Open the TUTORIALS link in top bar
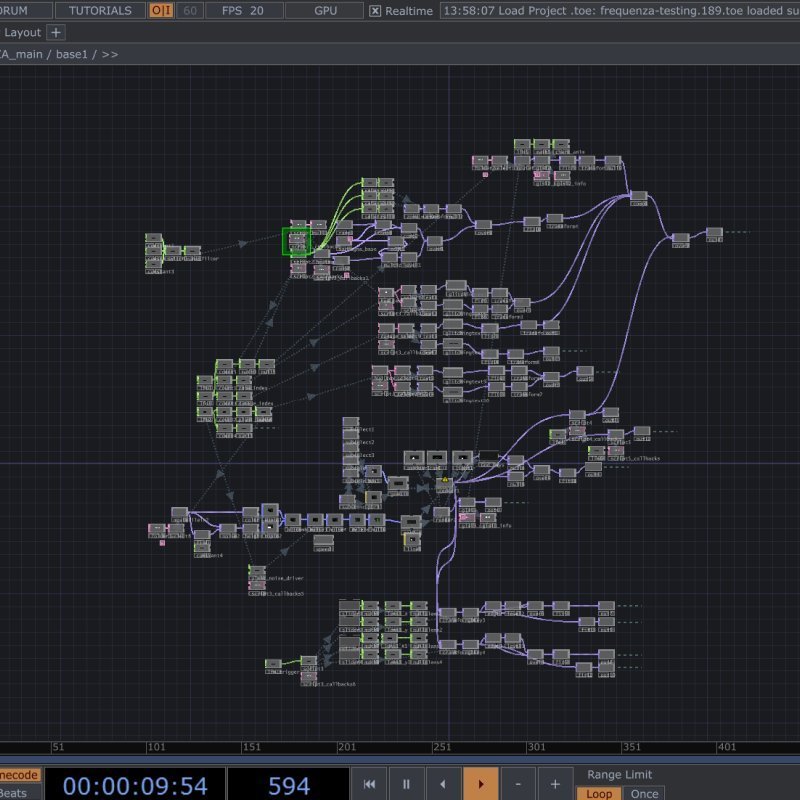Viewport: 800px width, 800px height. tap(100, 10)
